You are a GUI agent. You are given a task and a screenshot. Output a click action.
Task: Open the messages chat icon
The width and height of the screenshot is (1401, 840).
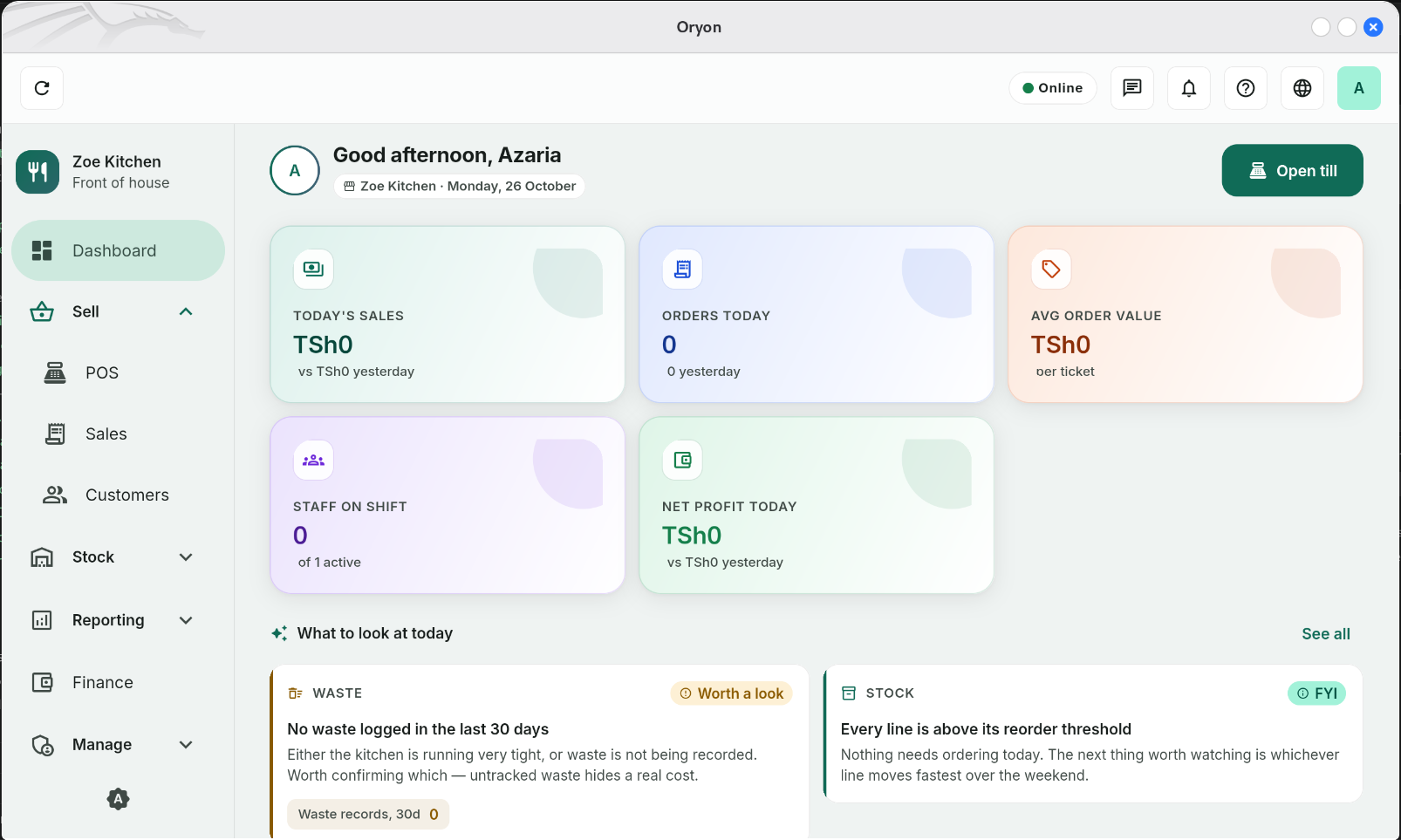pyautogui.click(x=1132, y=88)
